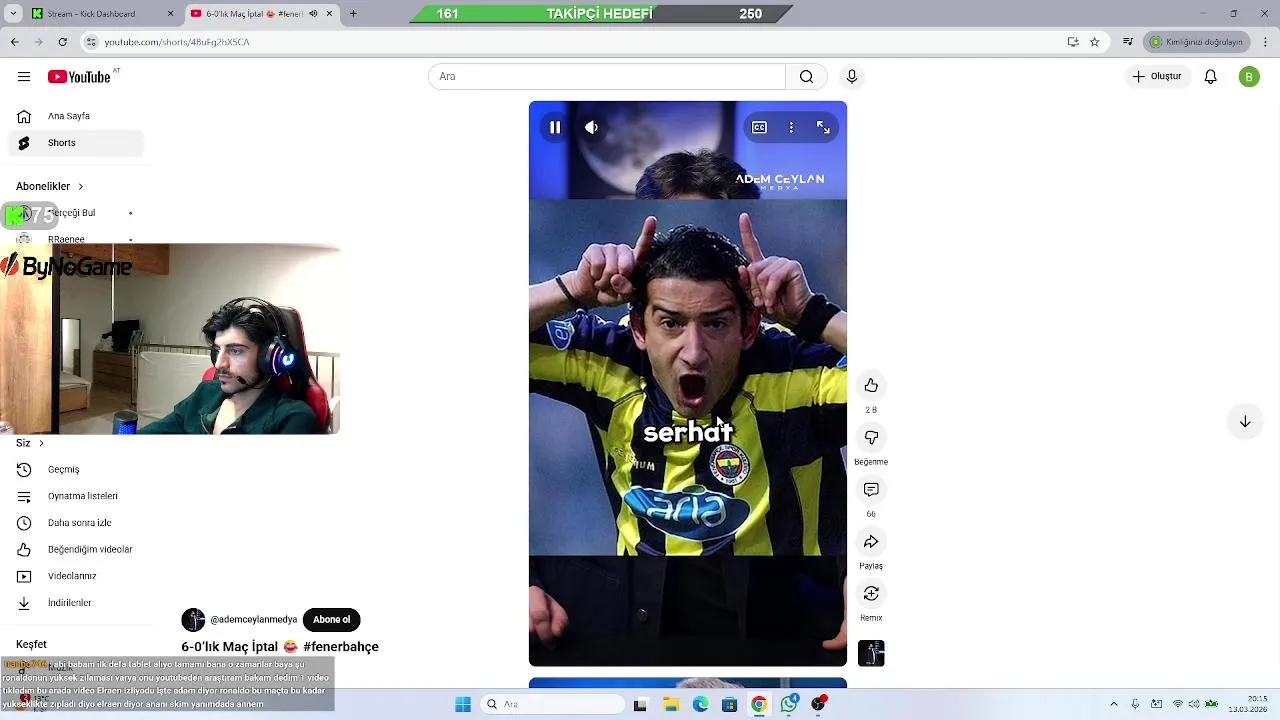Go to YouTube home via logo
Viewport: 1280px width, 720px height.
[79, 77]
